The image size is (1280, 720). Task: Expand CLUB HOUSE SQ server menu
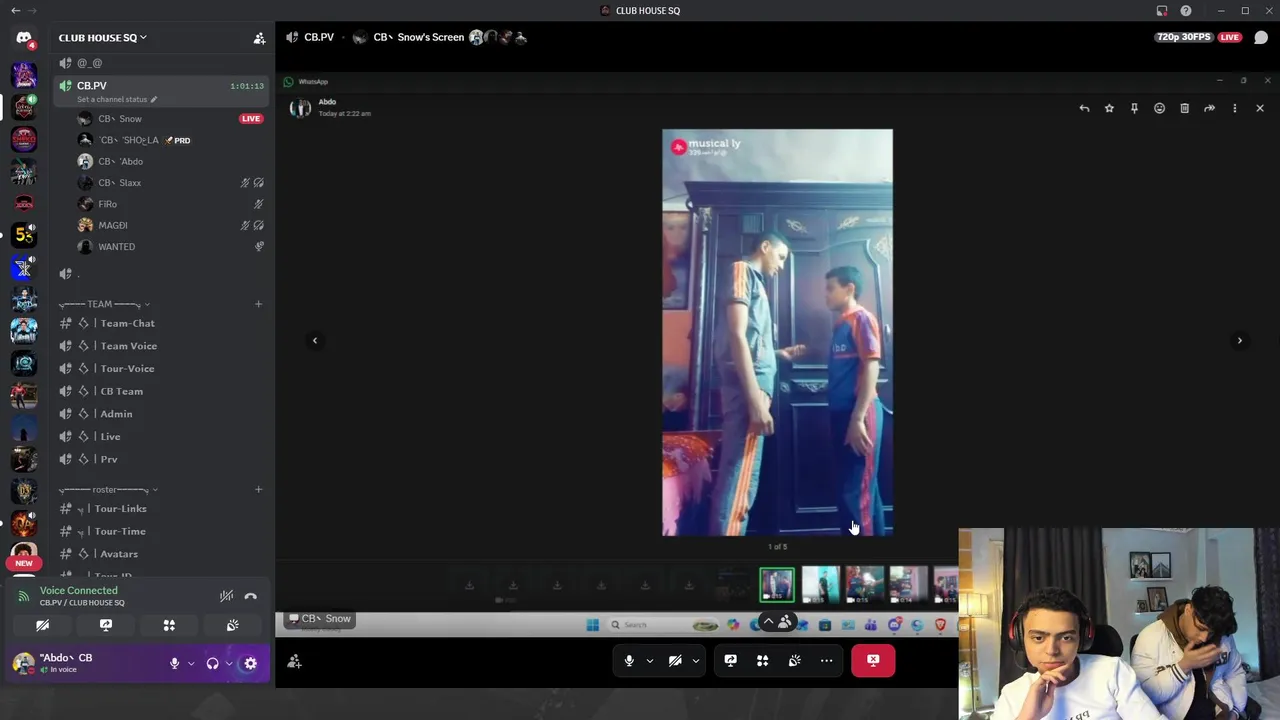tap(102, 38)
